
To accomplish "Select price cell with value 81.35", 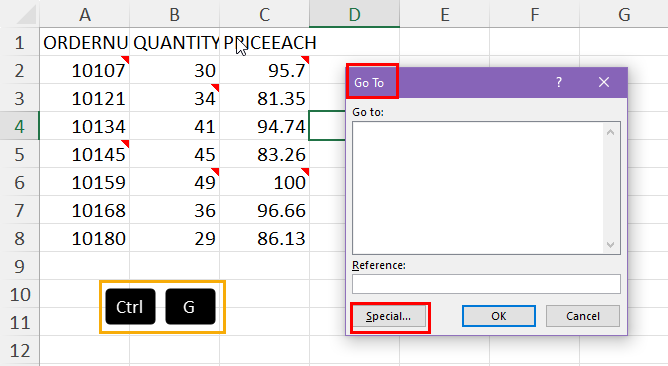I will [x=265, y=98].
